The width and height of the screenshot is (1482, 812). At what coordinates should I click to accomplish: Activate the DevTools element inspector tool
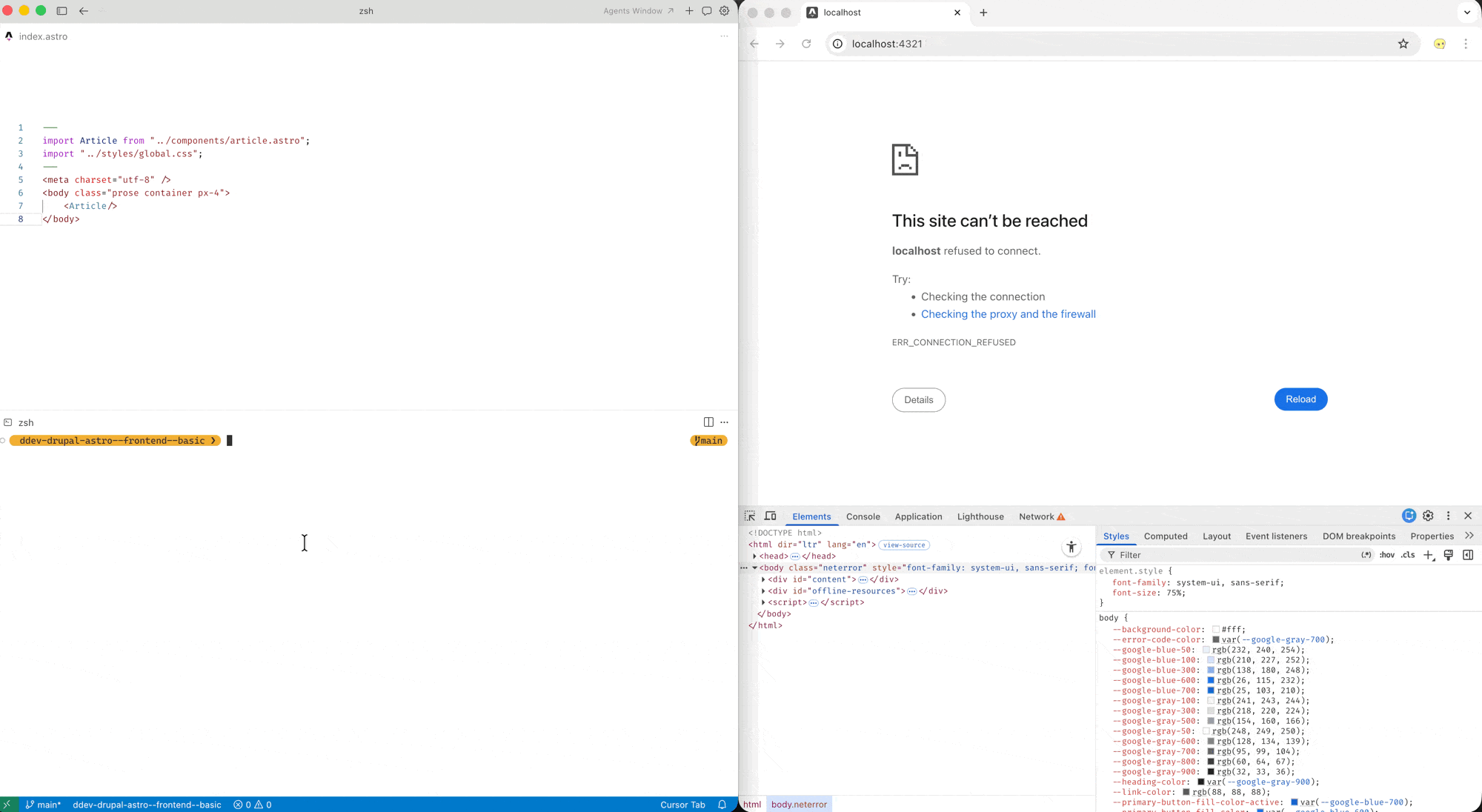(x=750, y=516)
